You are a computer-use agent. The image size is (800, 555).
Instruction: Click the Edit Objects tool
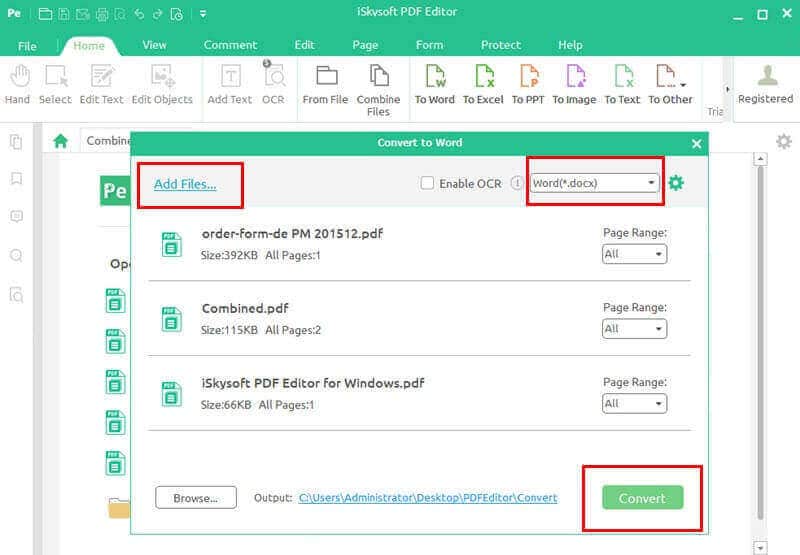162,85
